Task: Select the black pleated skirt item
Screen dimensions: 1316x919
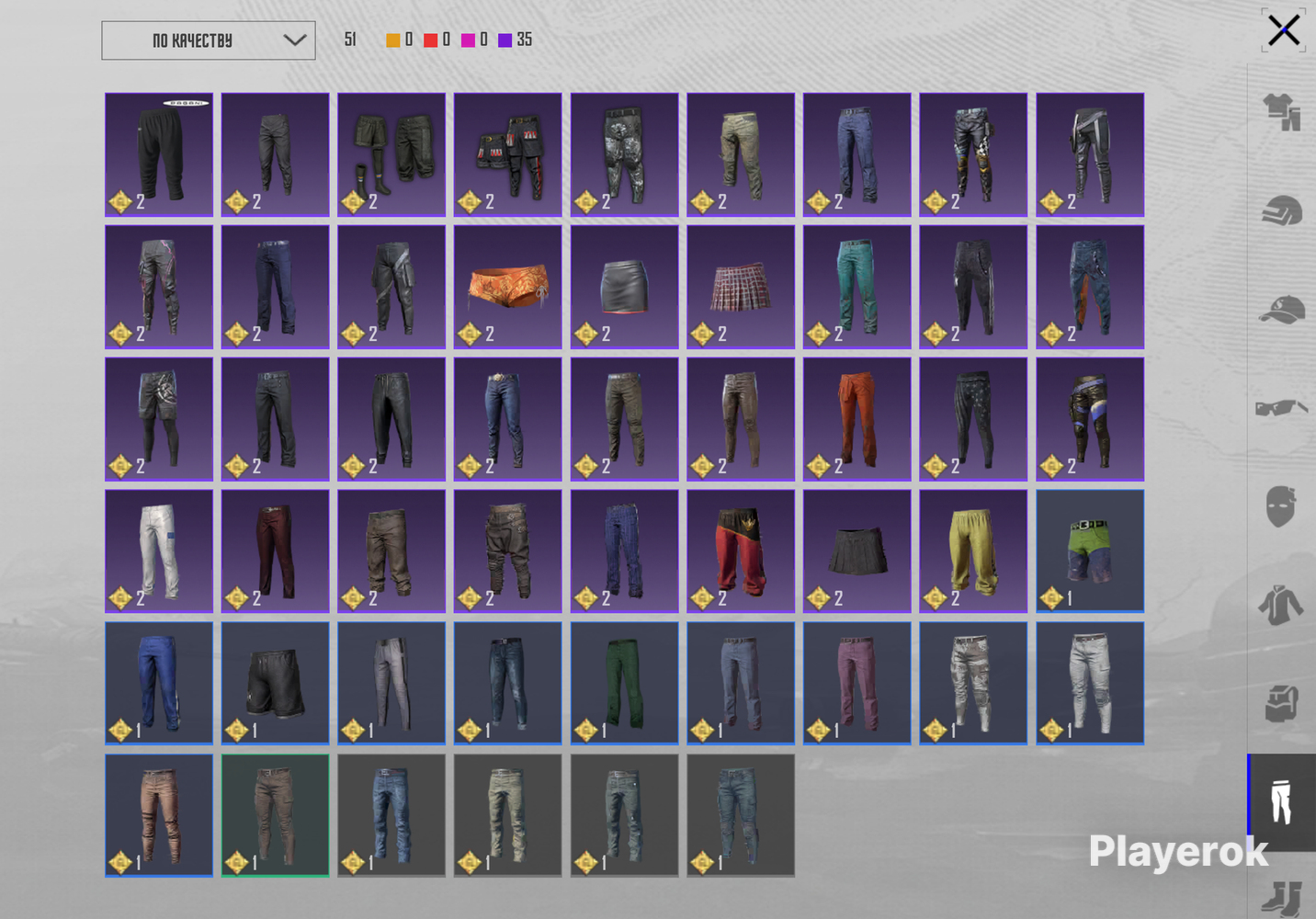Action: [x=857, y=551]
